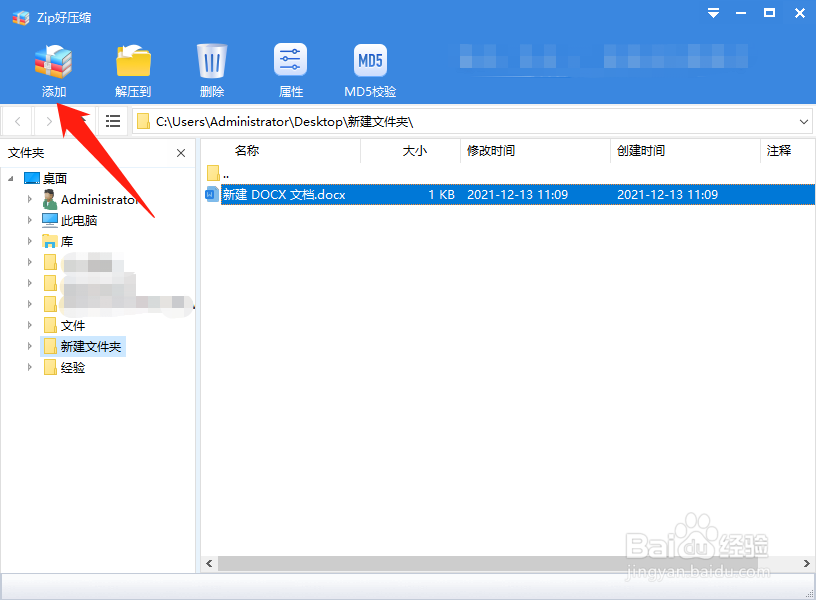Click the 添加 (Add) archive icon
This screenshot has height=600, width=816.
(54, 61)
